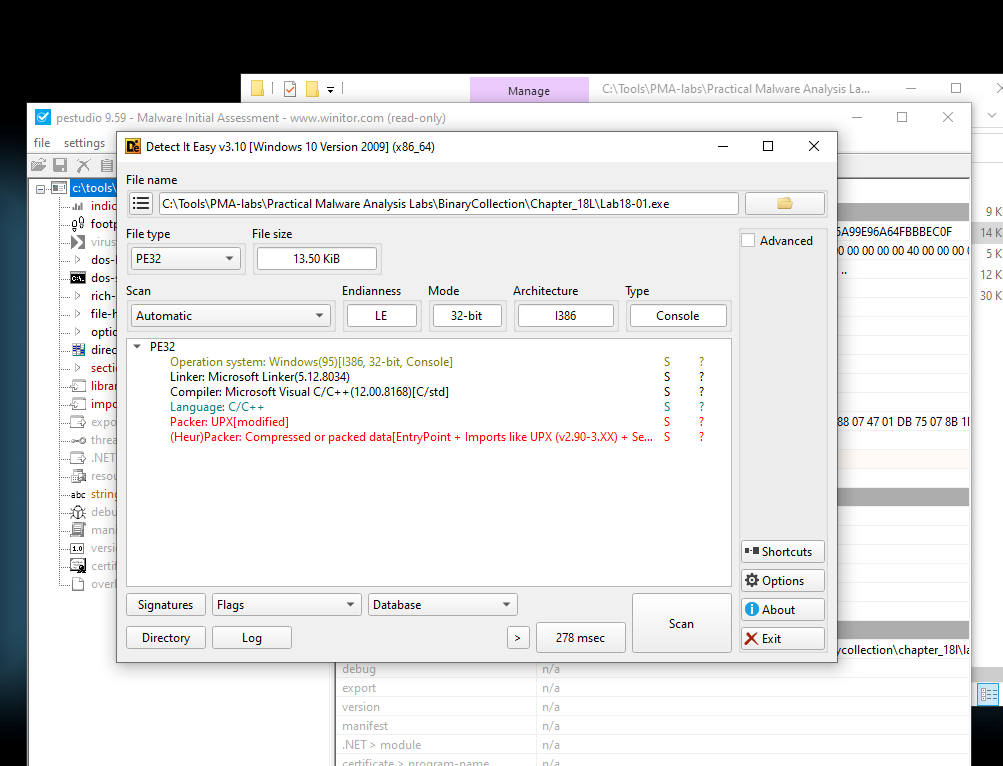Screen dimensions: 1003x766
Task: Select libraries icon in pestudio tree
Action: tap(78, 386)
